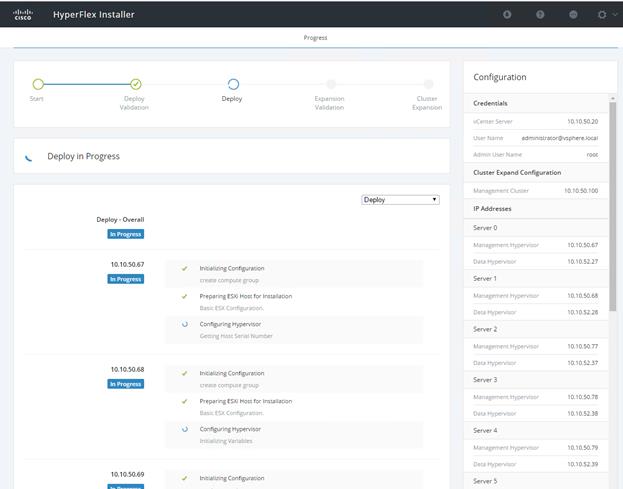Click the vCenter Server value 10.10.50.20
Screen dimensions: 623x489
[x=582, y=122]
